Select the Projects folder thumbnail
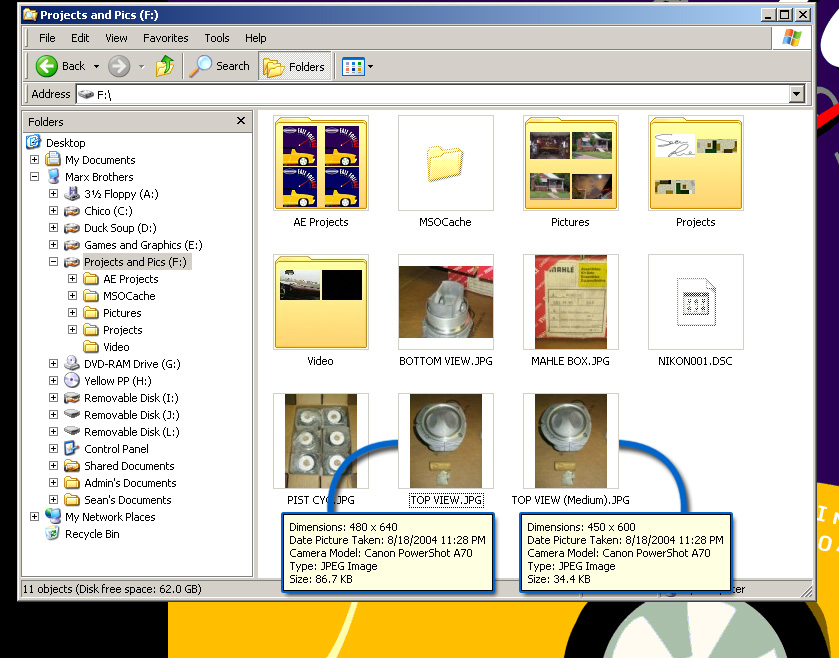839x658 pixels. pyautogui.click(x=696, y=163)
